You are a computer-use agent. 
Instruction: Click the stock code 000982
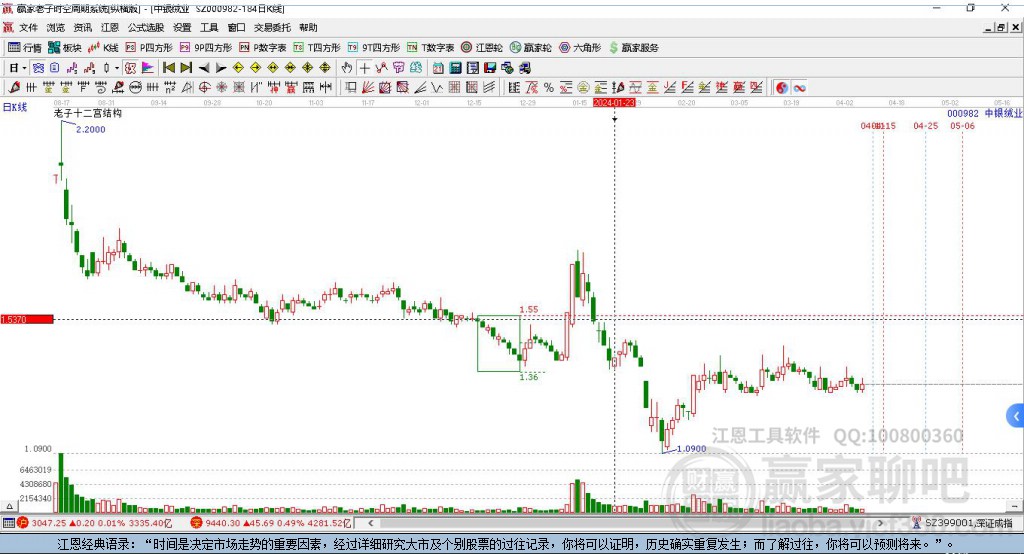click(963, 114)
